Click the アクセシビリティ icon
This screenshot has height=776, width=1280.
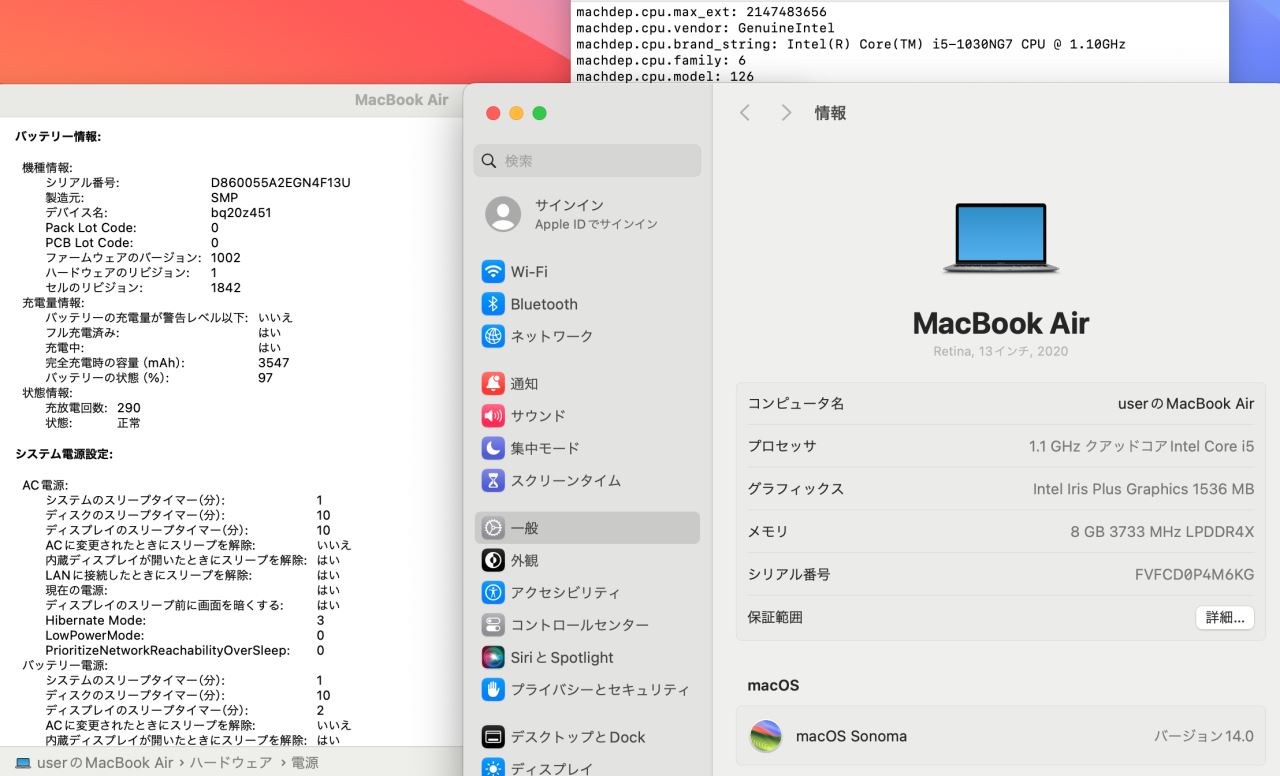[493, 593]
